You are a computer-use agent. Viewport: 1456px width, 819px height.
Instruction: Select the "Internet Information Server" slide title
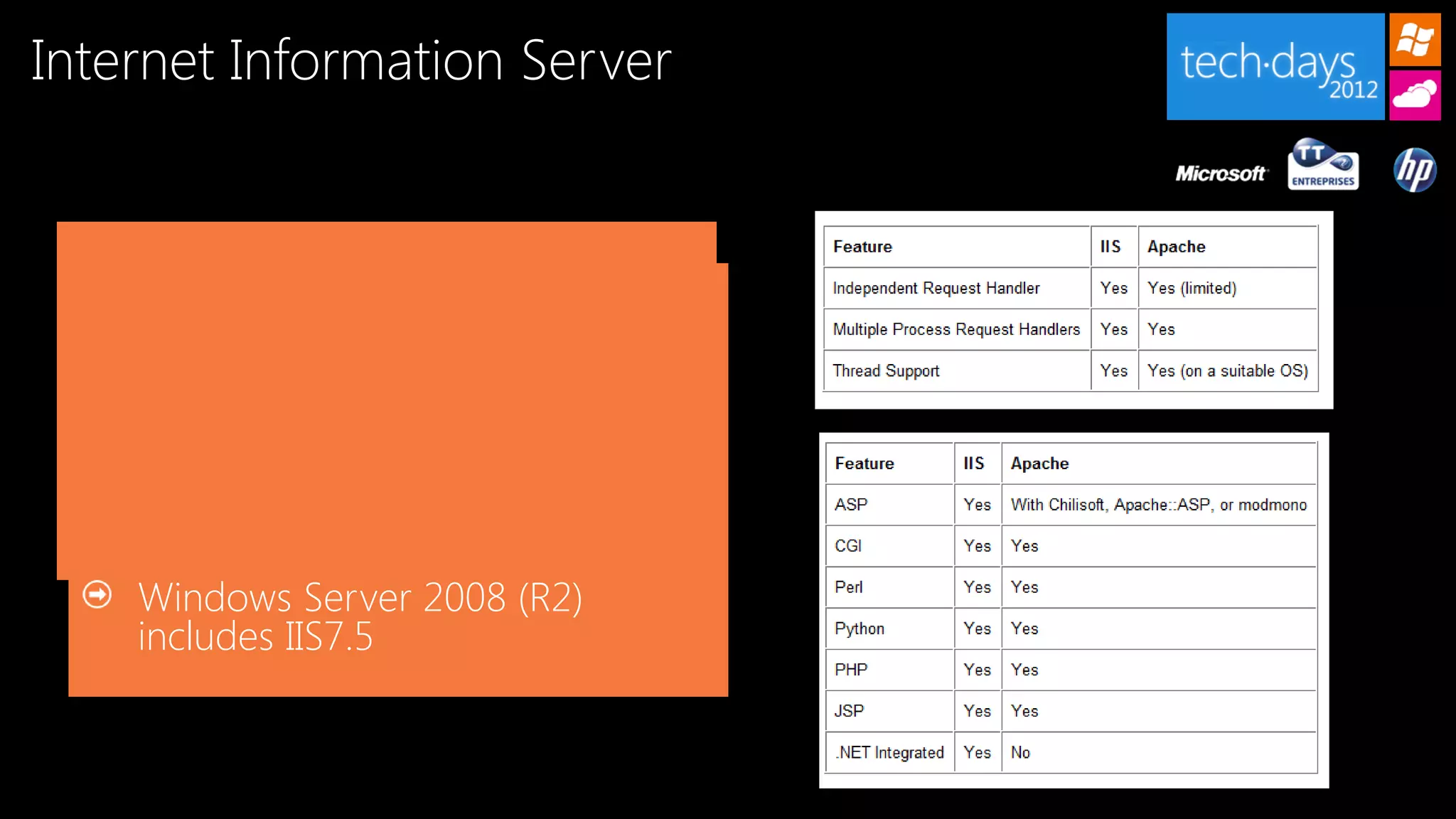[x=351, y=61]
